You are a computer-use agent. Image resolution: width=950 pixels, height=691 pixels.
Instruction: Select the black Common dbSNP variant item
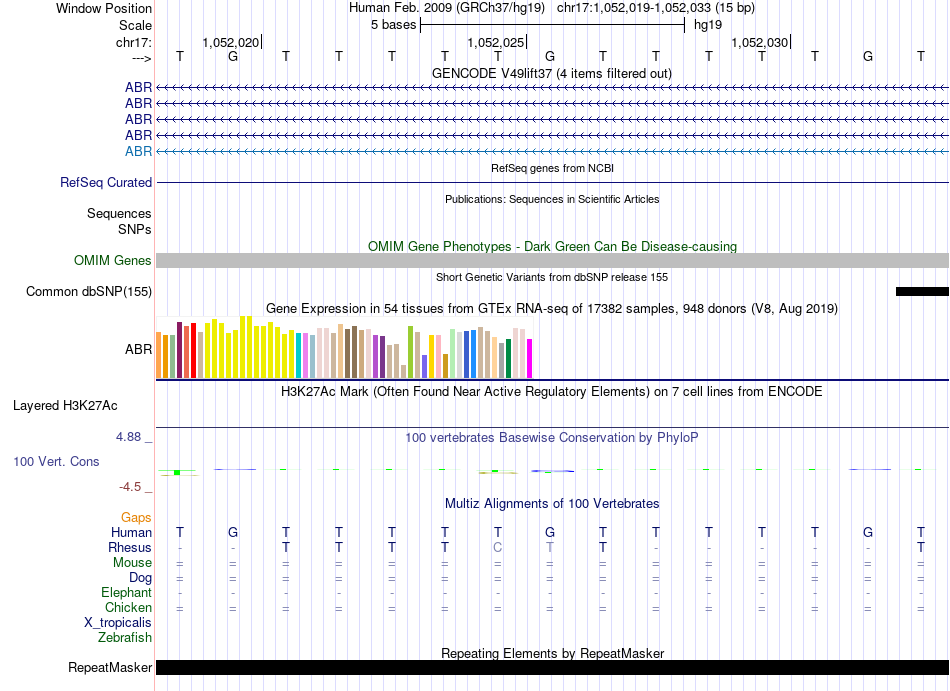[922, 291]
